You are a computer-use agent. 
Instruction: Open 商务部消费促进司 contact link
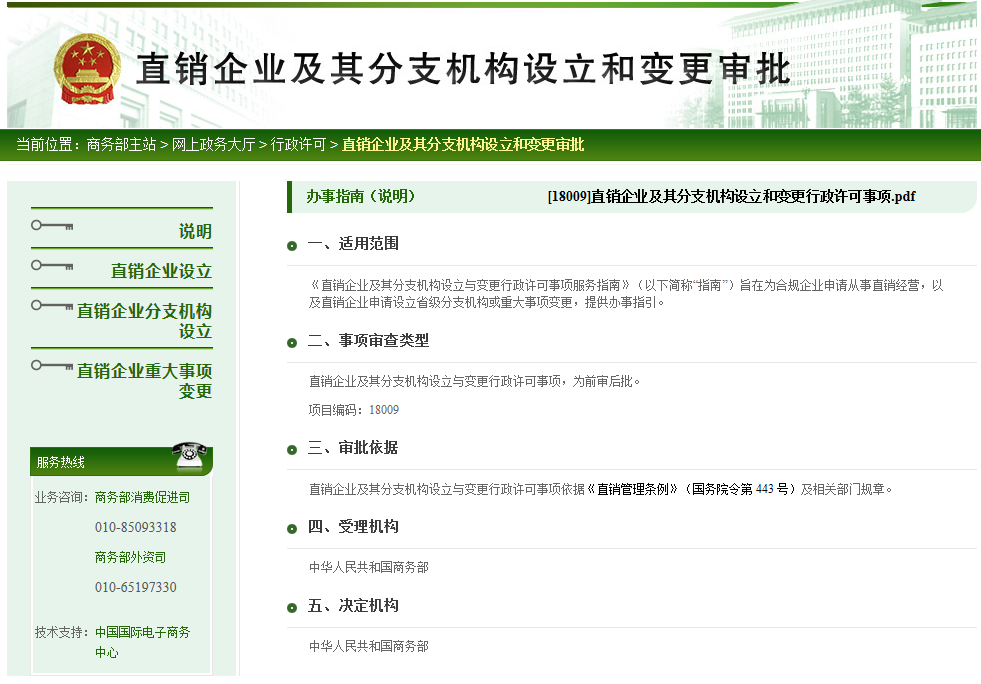coord(143,498)
